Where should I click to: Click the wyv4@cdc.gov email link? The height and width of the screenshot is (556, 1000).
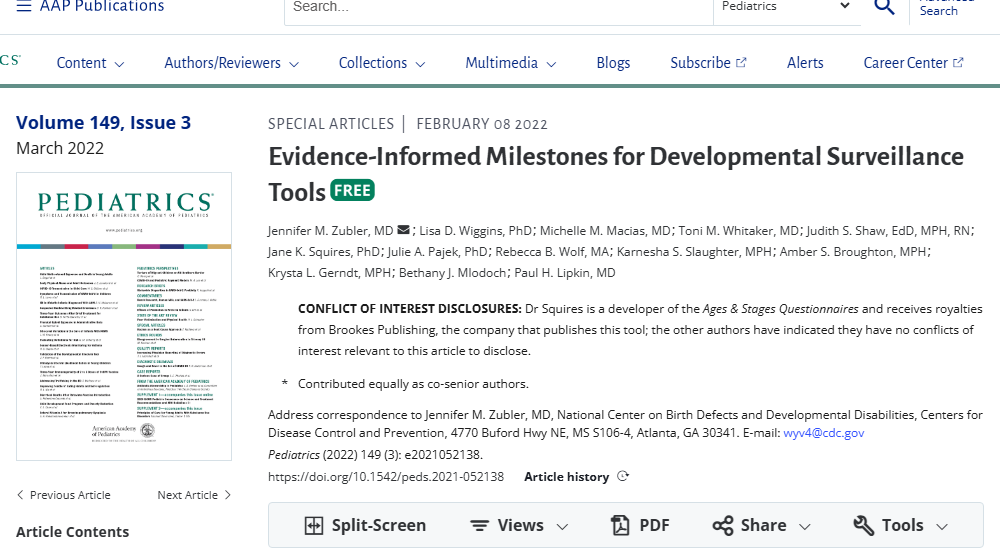pos(823,433)
